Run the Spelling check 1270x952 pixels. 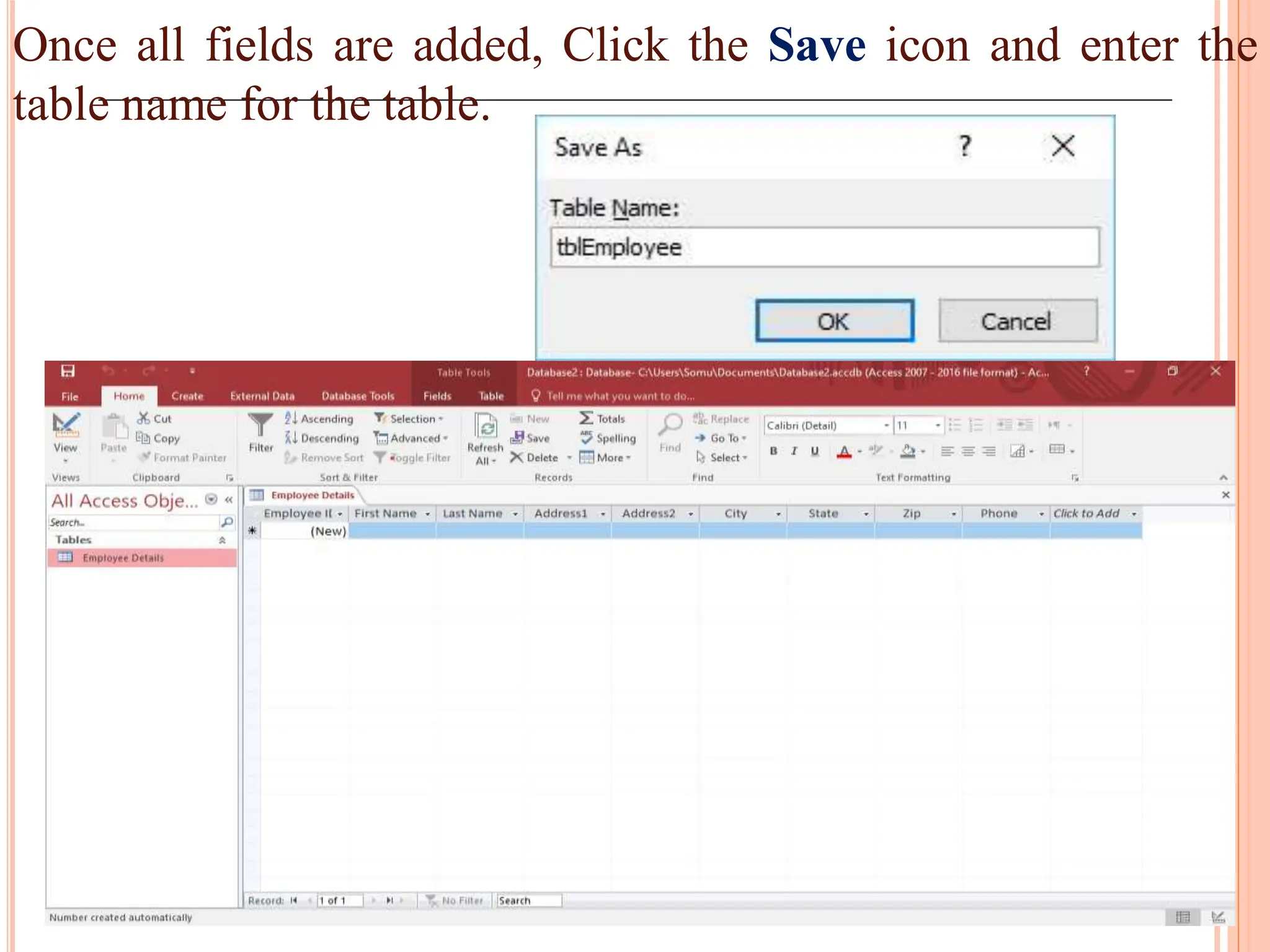(x=608, y=438)
